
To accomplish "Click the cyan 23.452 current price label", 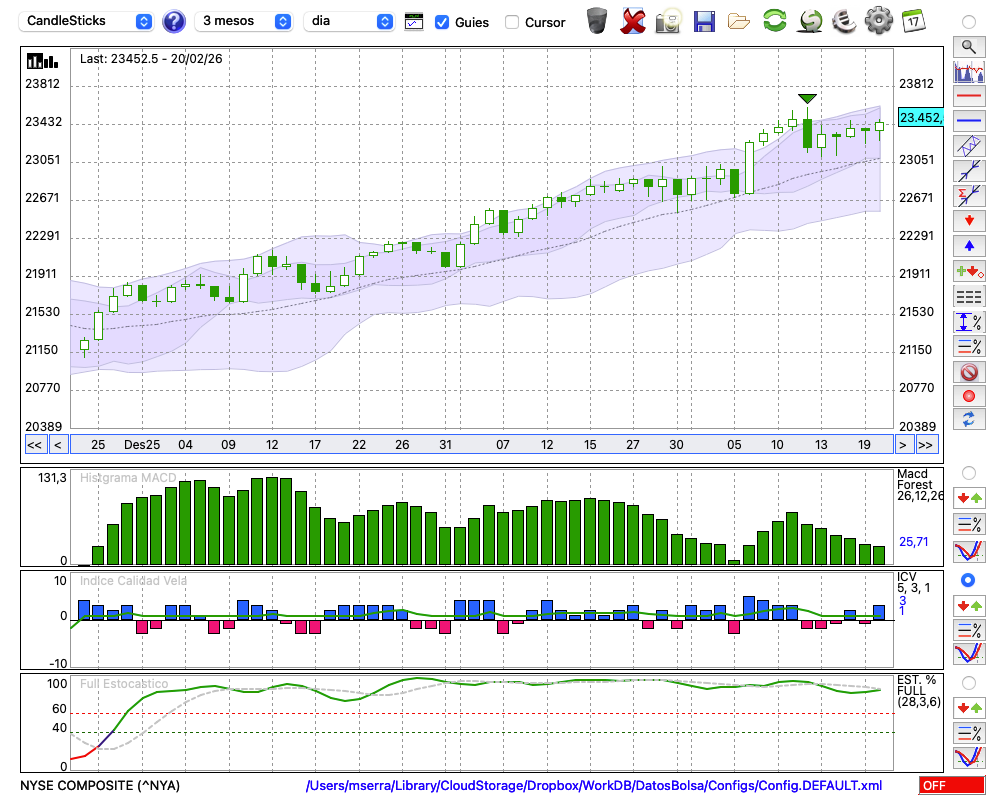I will (x=920, y=117).
